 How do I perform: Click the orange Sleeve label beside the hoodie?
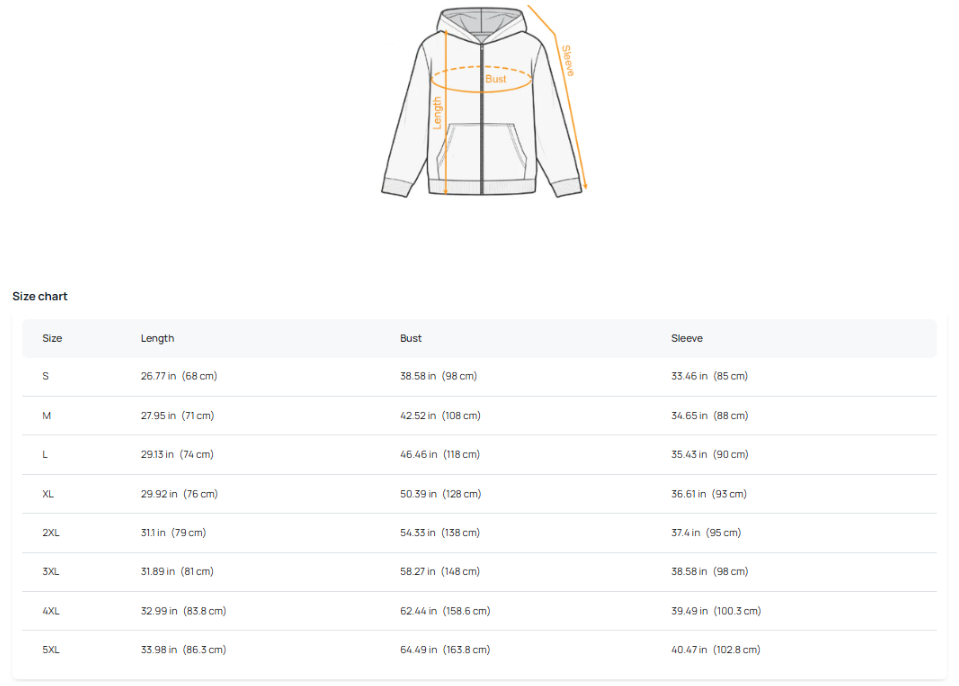point(567,61)
